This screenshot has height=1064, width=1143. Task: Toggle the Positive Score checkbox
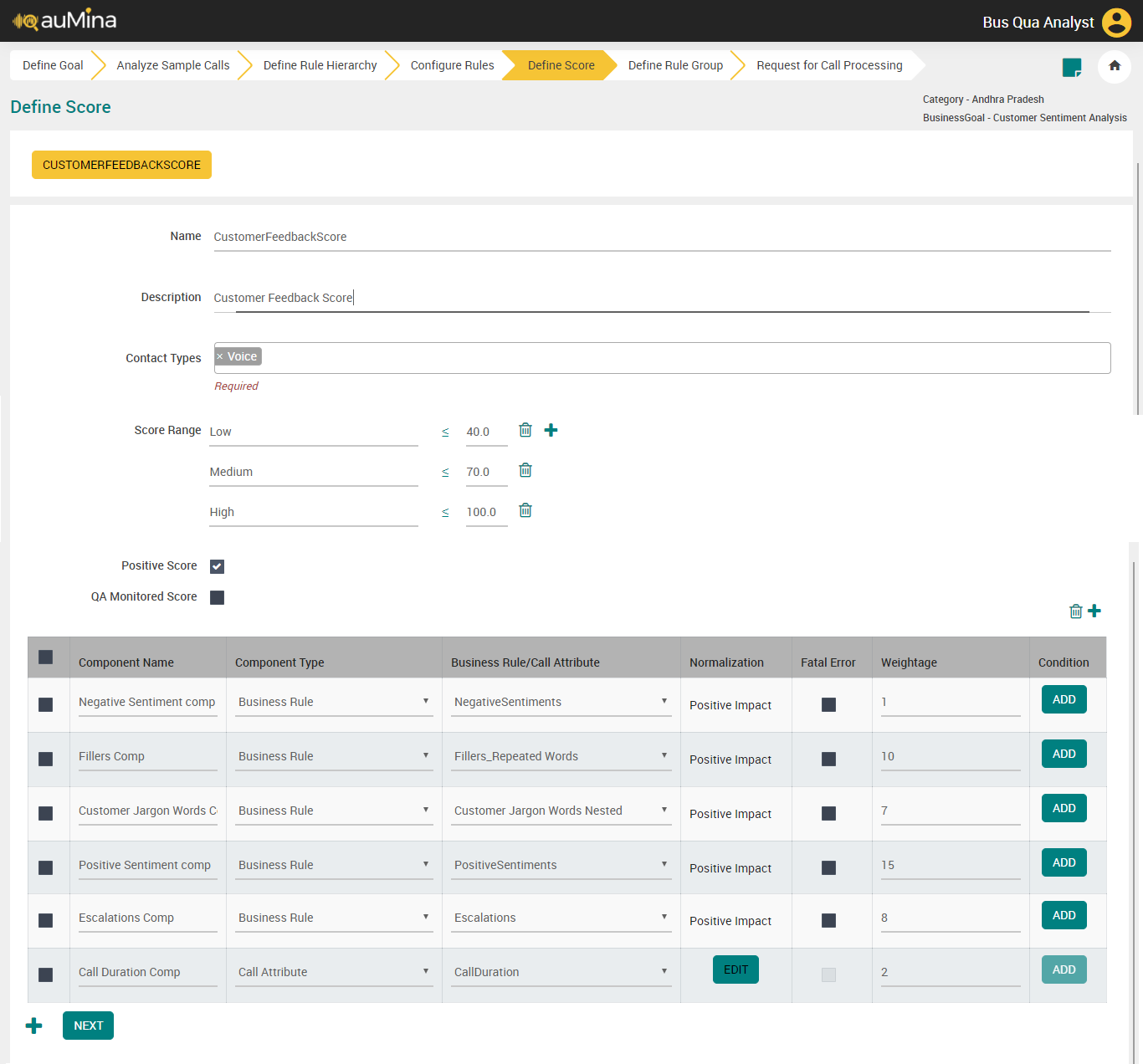(218, 566)
